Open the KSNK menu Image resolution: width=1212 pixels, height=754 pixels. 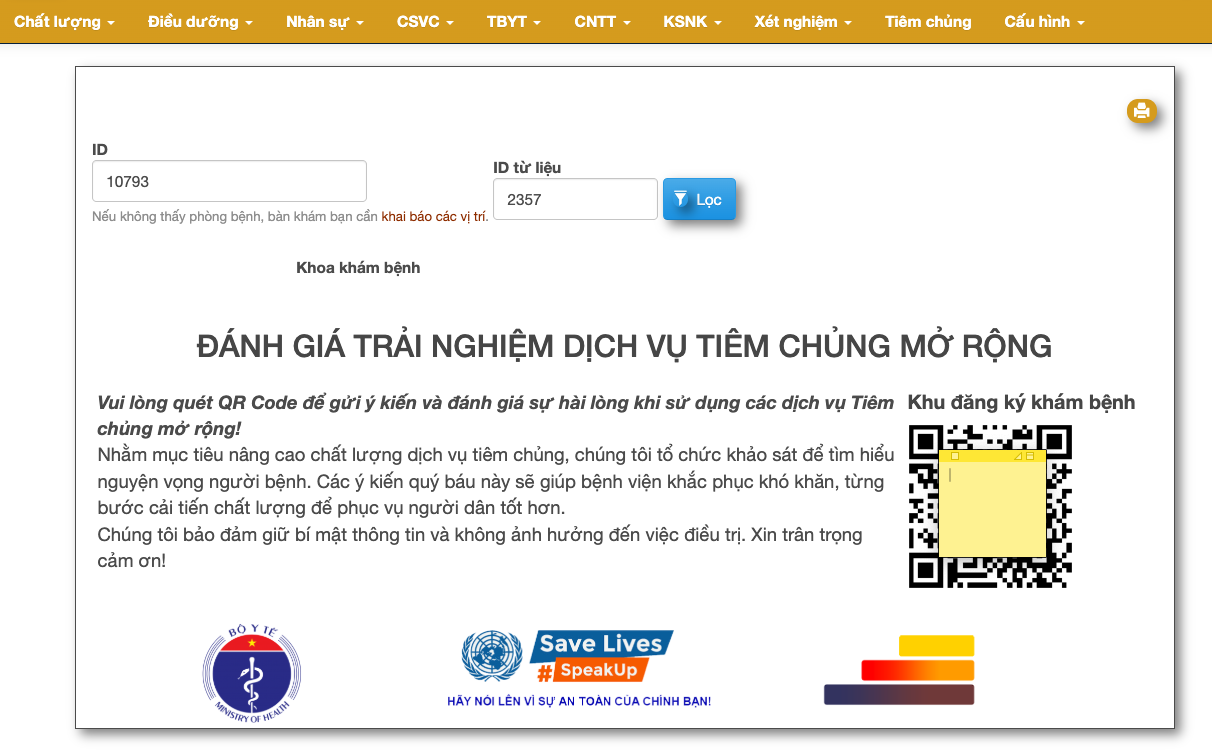[x=691, y=22]
